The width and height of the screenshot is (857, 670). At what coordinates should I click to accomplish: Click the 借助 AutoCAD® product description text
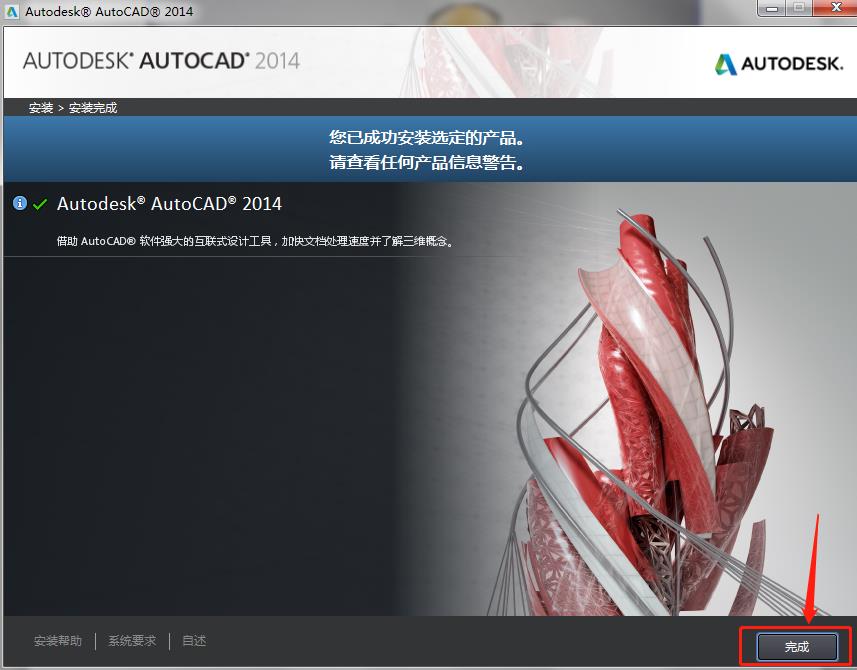tap(255, 241)
